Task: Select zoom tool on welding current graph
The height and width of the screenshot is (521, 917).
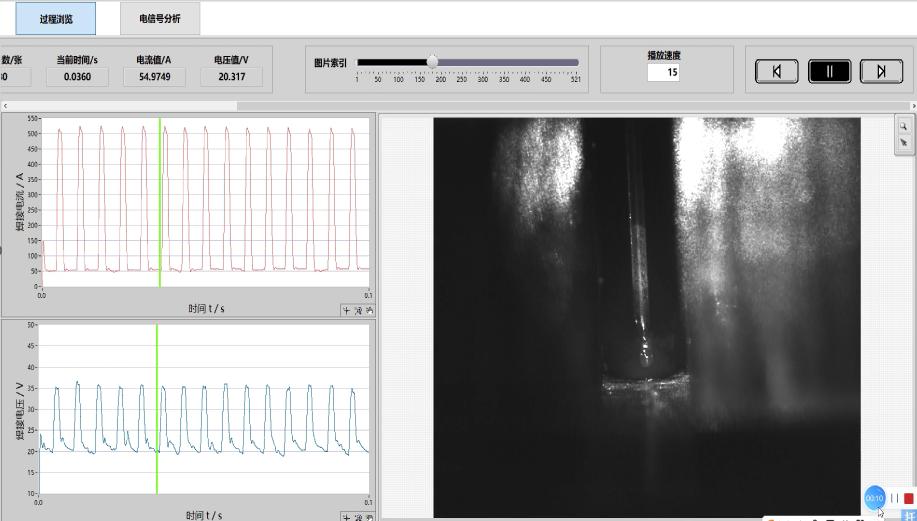Action: pos(358,310)
